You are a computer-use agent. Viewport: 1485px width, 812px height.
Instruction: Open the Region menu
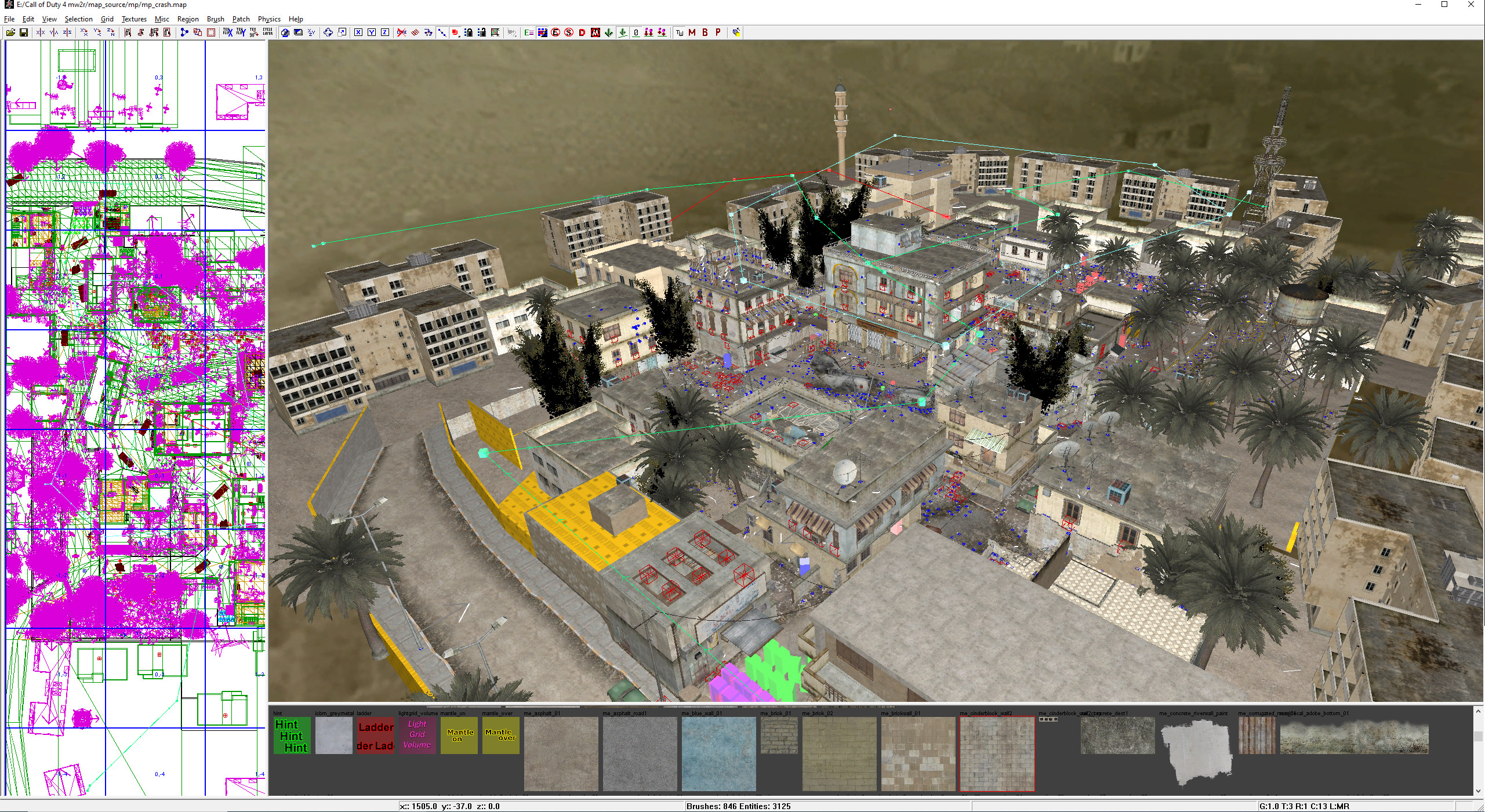pyautogui.click(x=188, y=19)
